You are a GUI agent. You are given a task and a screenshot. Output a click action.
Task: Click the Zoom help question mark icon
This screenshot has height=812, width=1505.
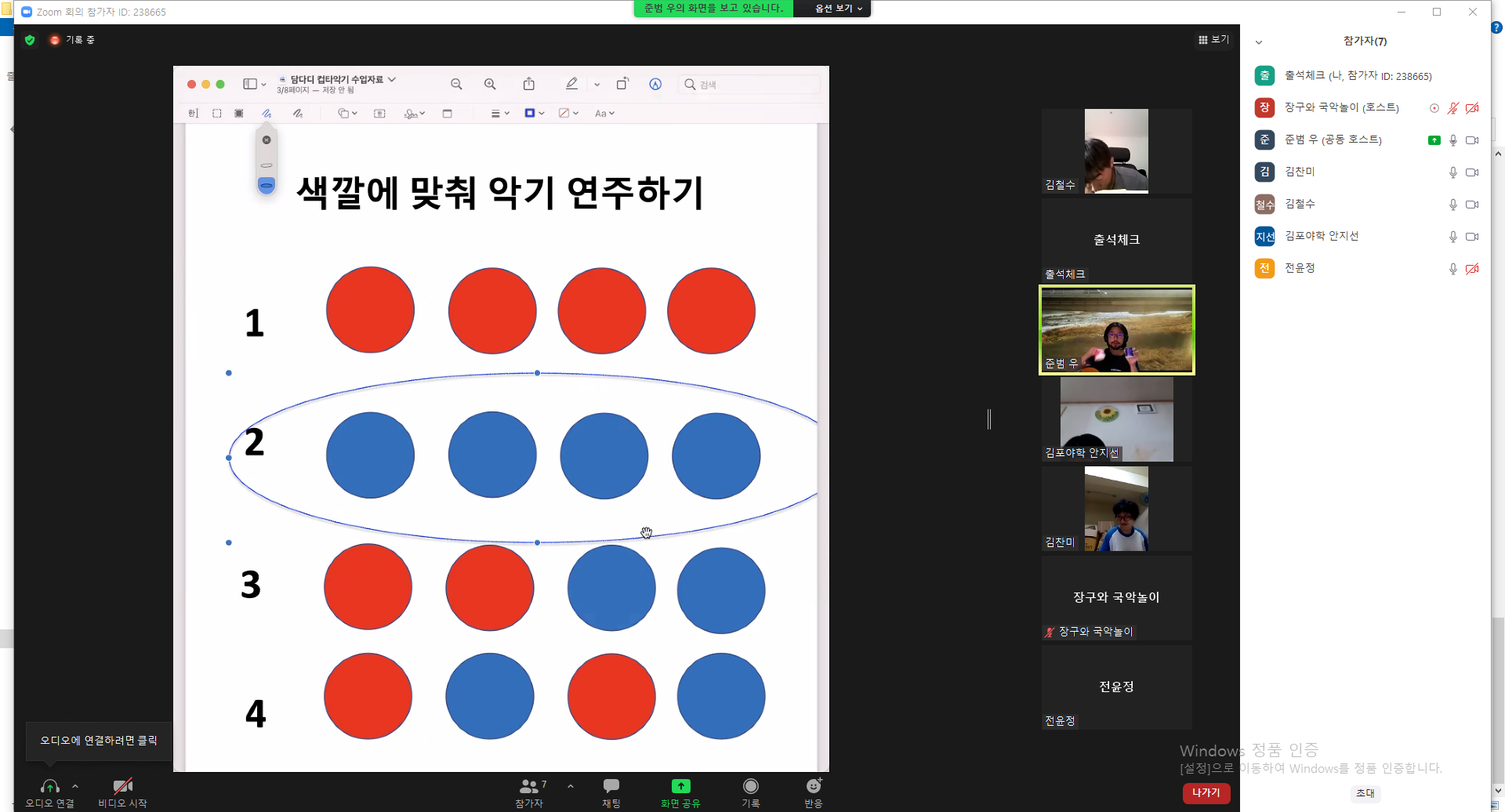point(1496,27)
